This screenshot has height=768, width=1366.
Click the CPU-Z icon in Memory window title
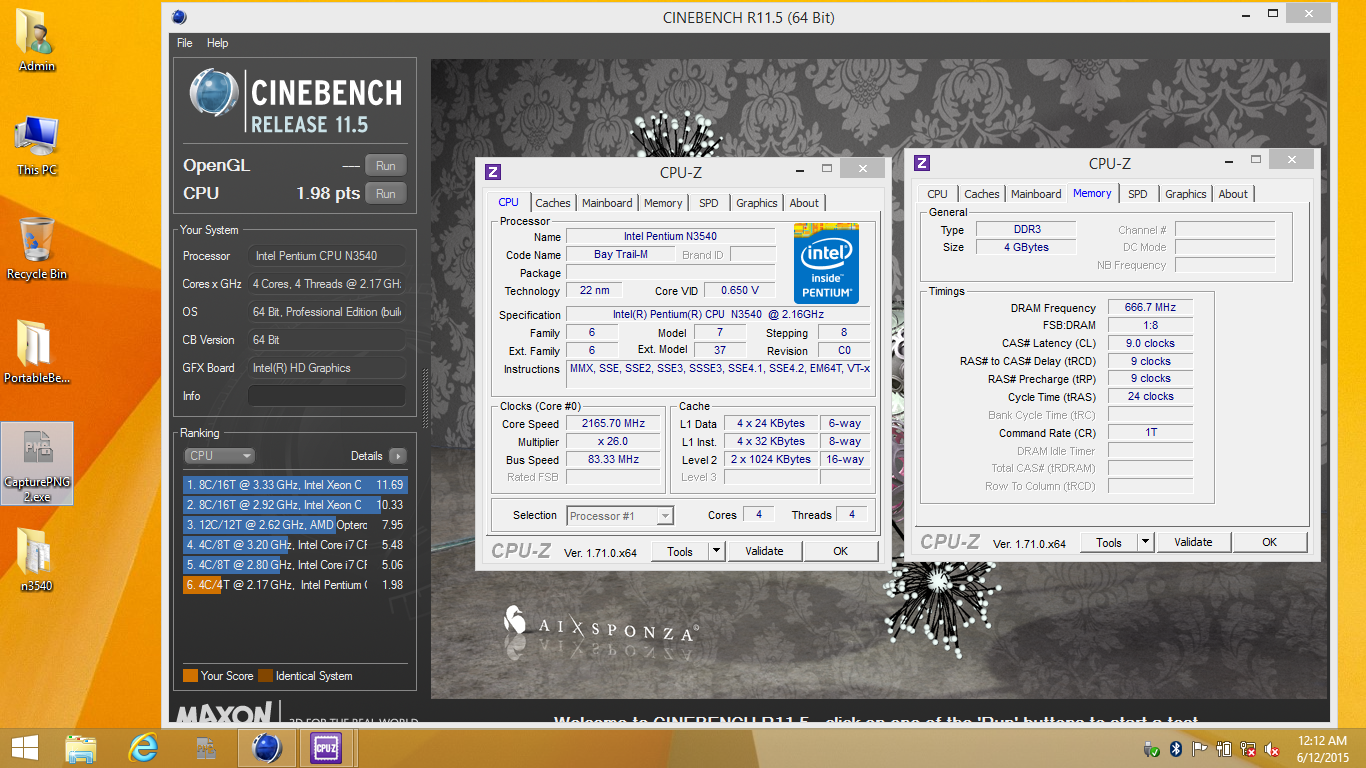click(922, 163)
